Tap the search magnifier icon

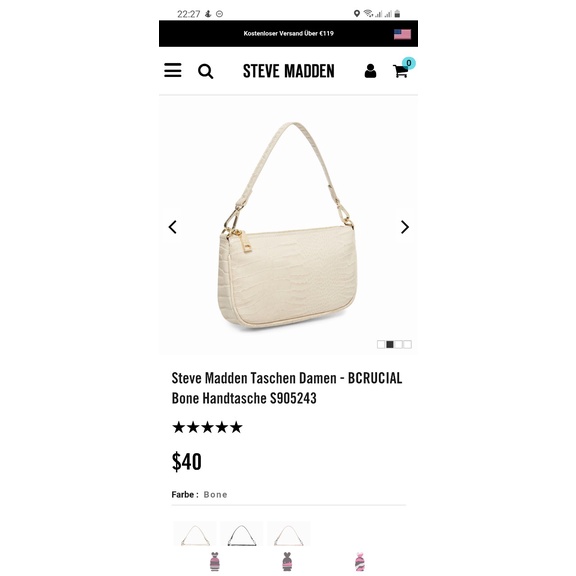click(206, 71)
